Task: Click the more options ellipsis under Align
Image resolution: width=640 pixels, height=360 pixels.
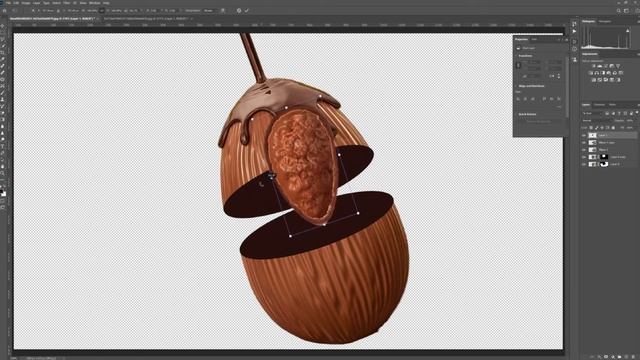Action: pyautogui.click(x=559, y=107)
